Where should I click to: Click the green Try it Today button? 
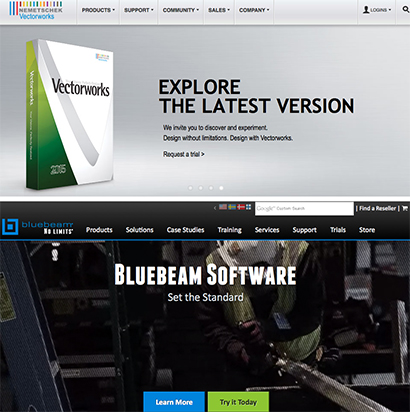238,402
